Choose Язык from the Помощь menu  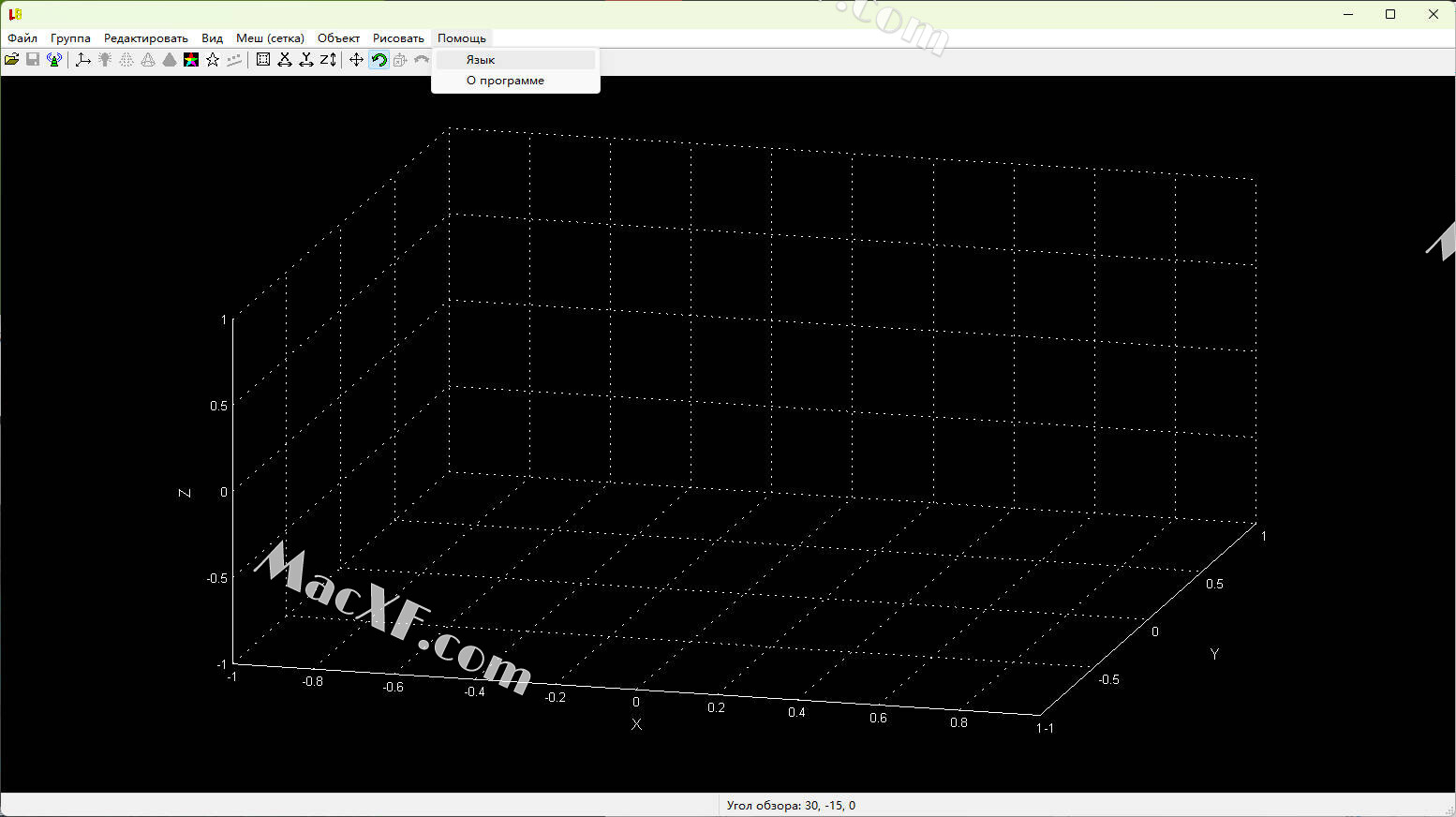(481, 60)
